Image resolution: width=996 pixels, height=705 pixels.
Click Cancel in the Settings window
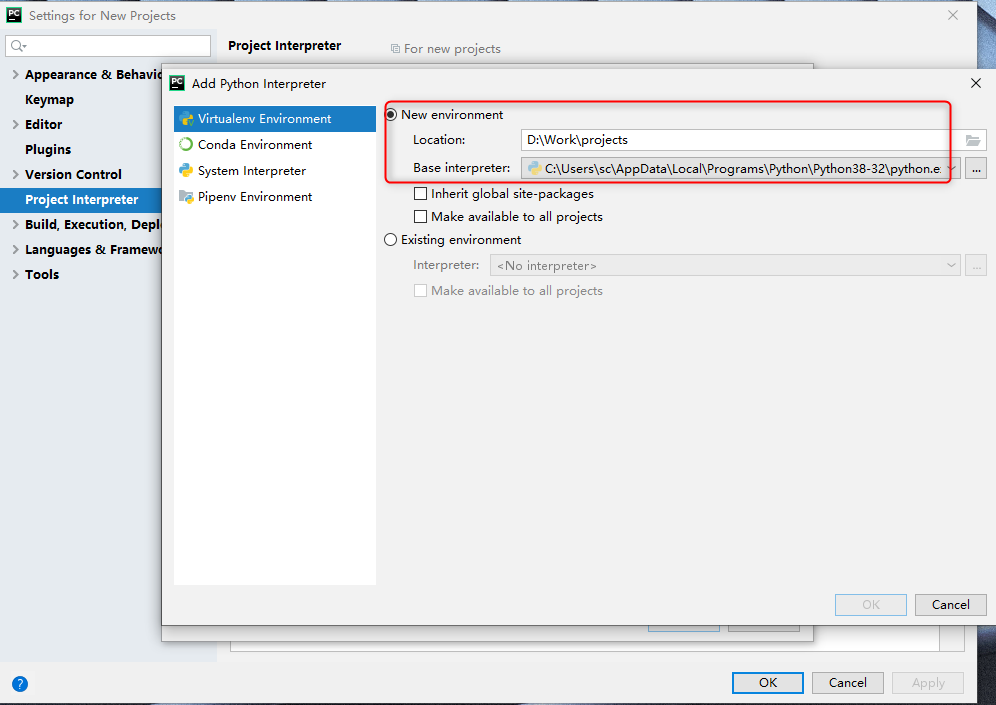coord(847,683)
